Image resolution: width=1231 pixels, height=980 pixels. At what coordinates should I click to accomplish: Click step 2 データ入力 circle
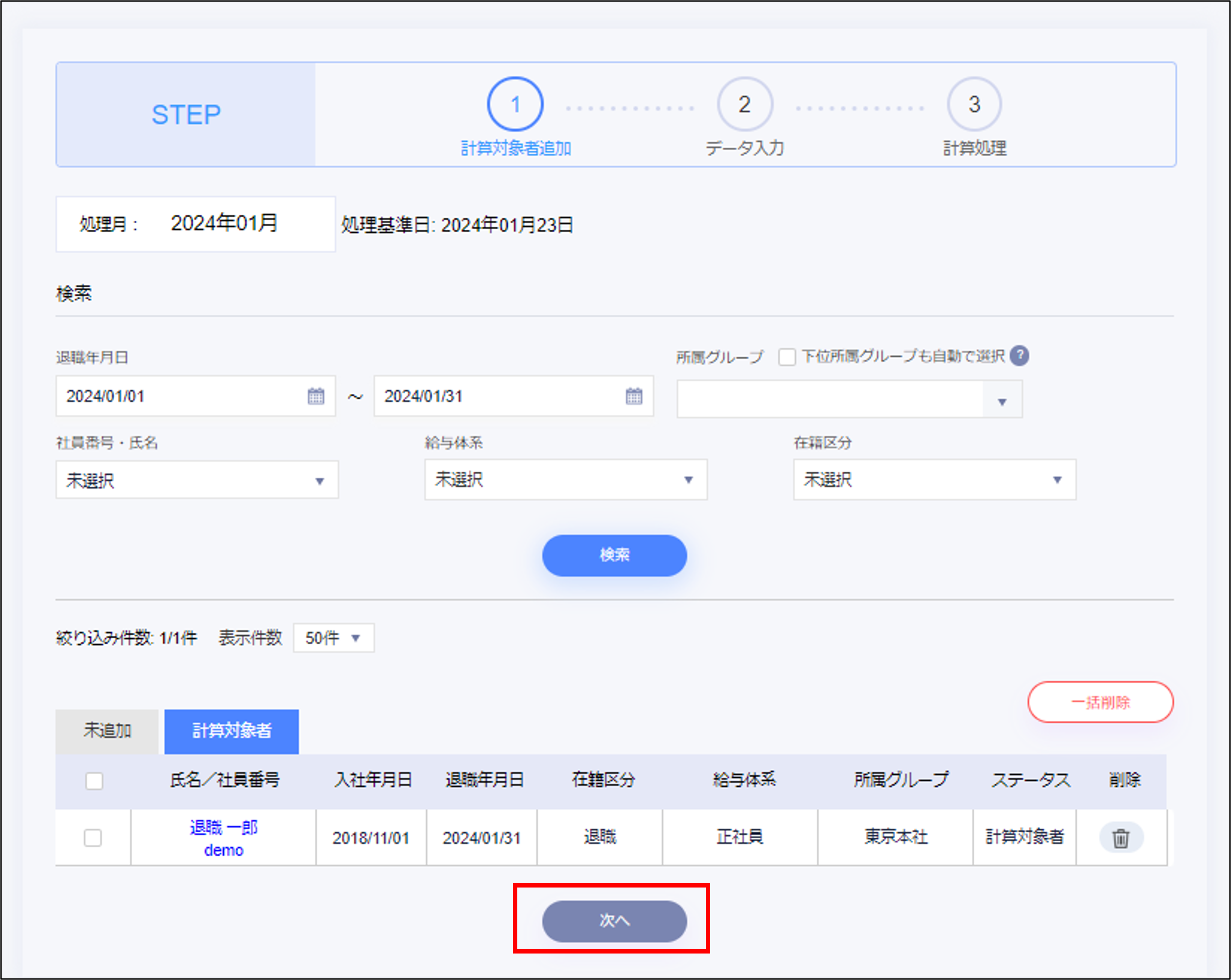pyautogui.click(x=745, y=105)
